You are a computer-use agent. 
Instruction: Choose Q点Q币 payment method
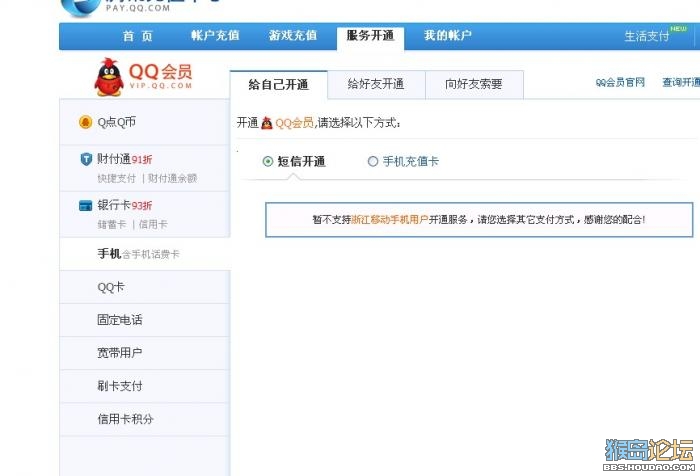(145, 122)
